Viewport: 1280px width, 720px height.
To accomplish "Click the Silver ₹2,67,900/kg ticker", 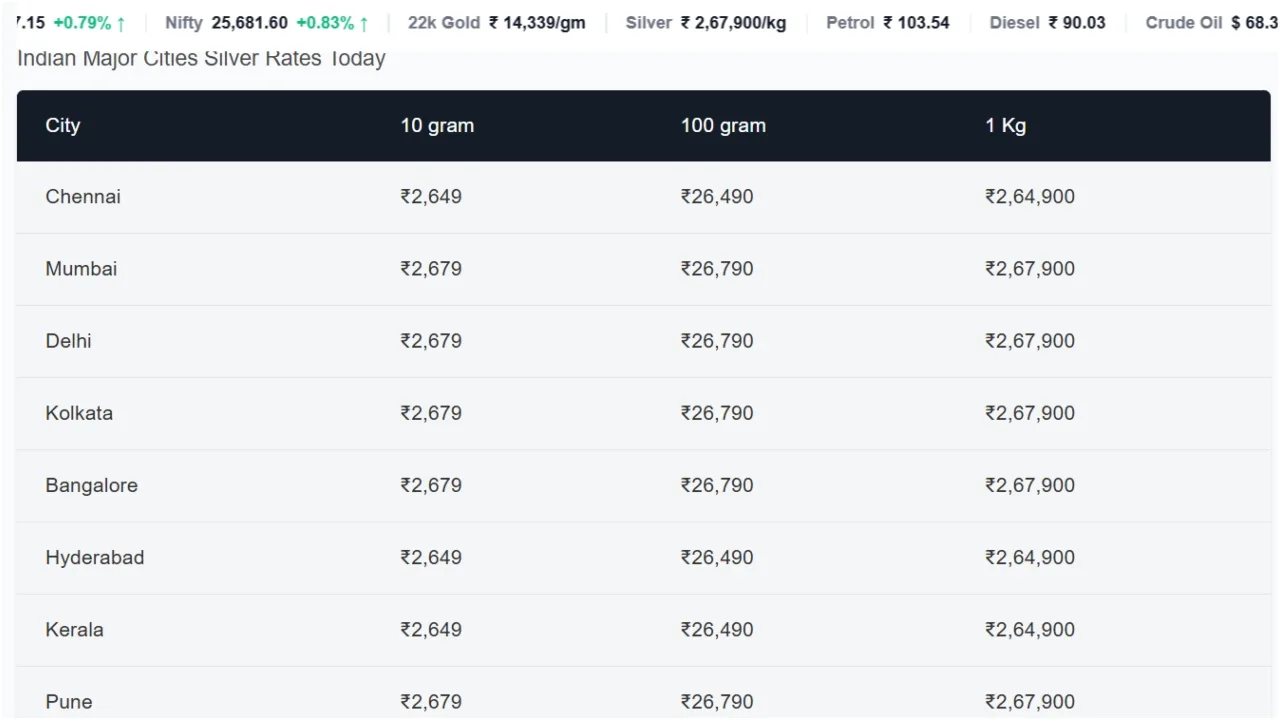I will coord(705,22).
